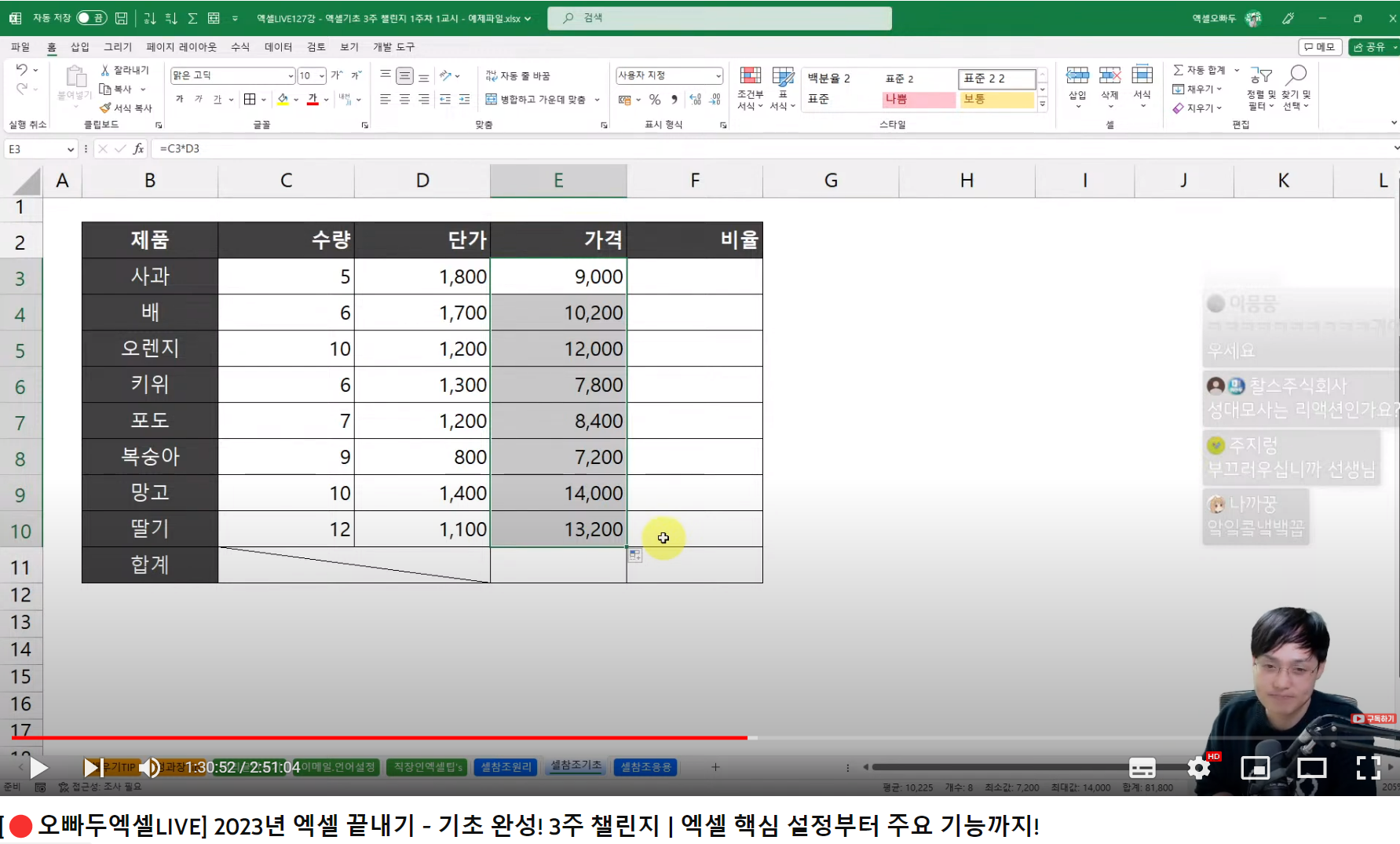Image resolution: width=1400 pixels, height=844 pixels.
Task: Open Format as Table (표 서식)
Action: tap(783, 89)
